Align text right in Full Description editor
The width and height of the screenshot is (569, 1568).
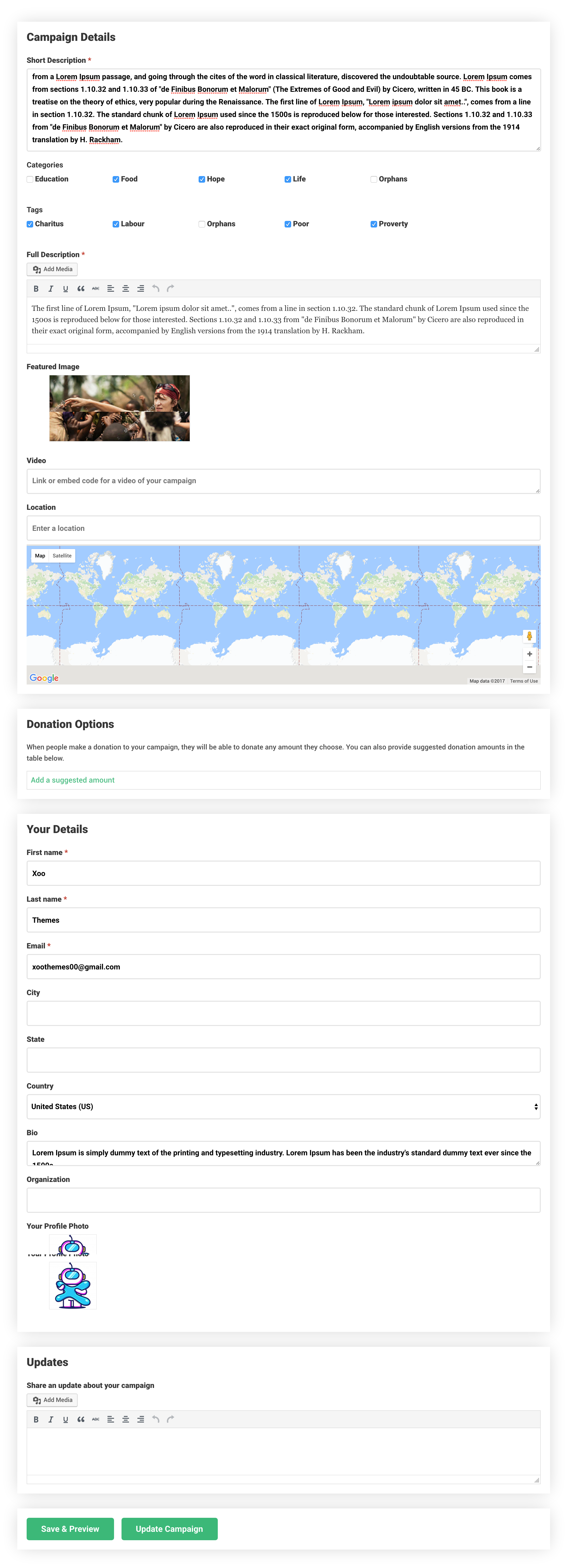click(x=140, y=288)
